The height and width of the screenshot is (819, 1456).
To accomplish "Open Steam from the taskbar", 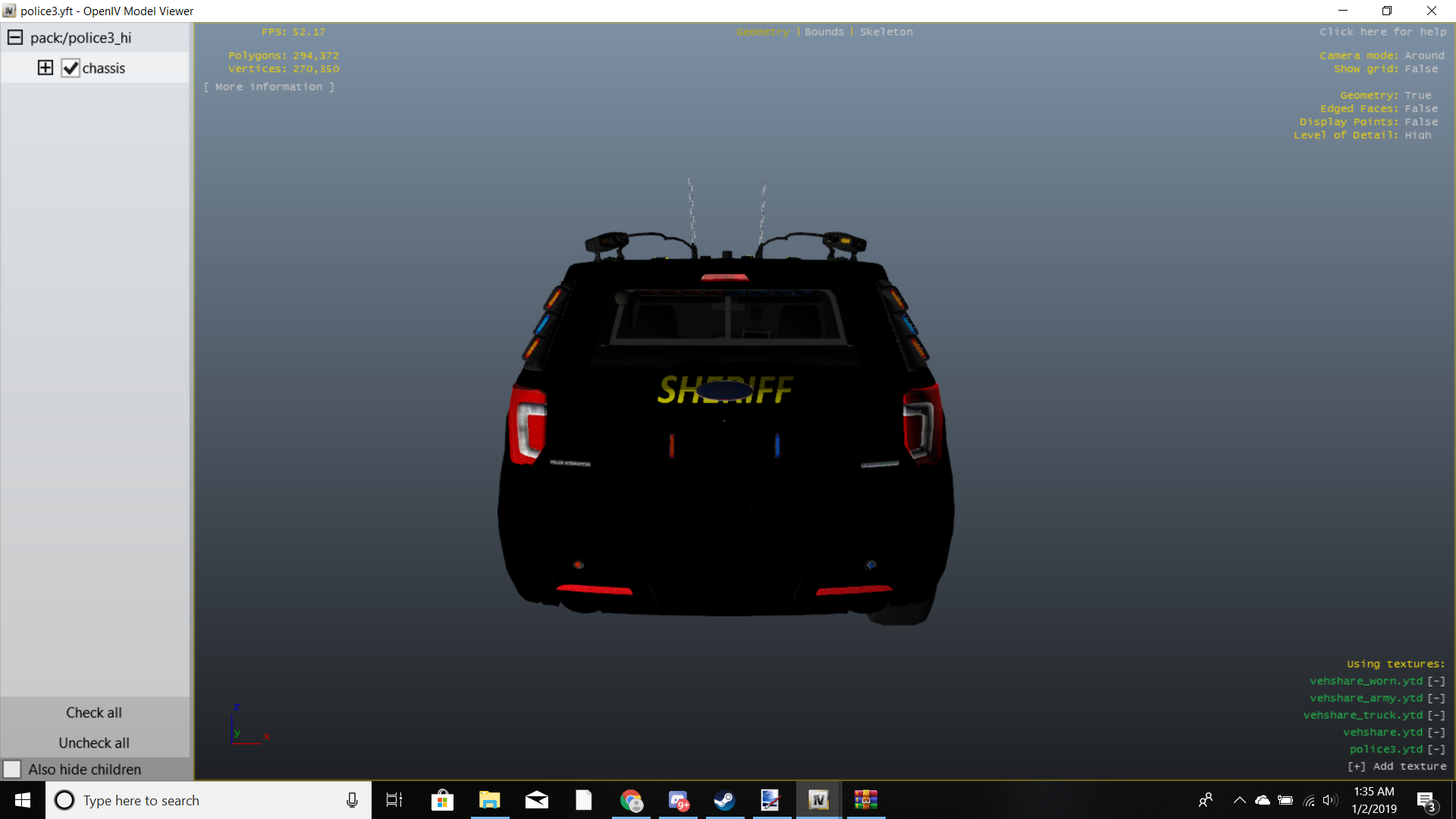I will pyautogui.click(x=724, y=800).
